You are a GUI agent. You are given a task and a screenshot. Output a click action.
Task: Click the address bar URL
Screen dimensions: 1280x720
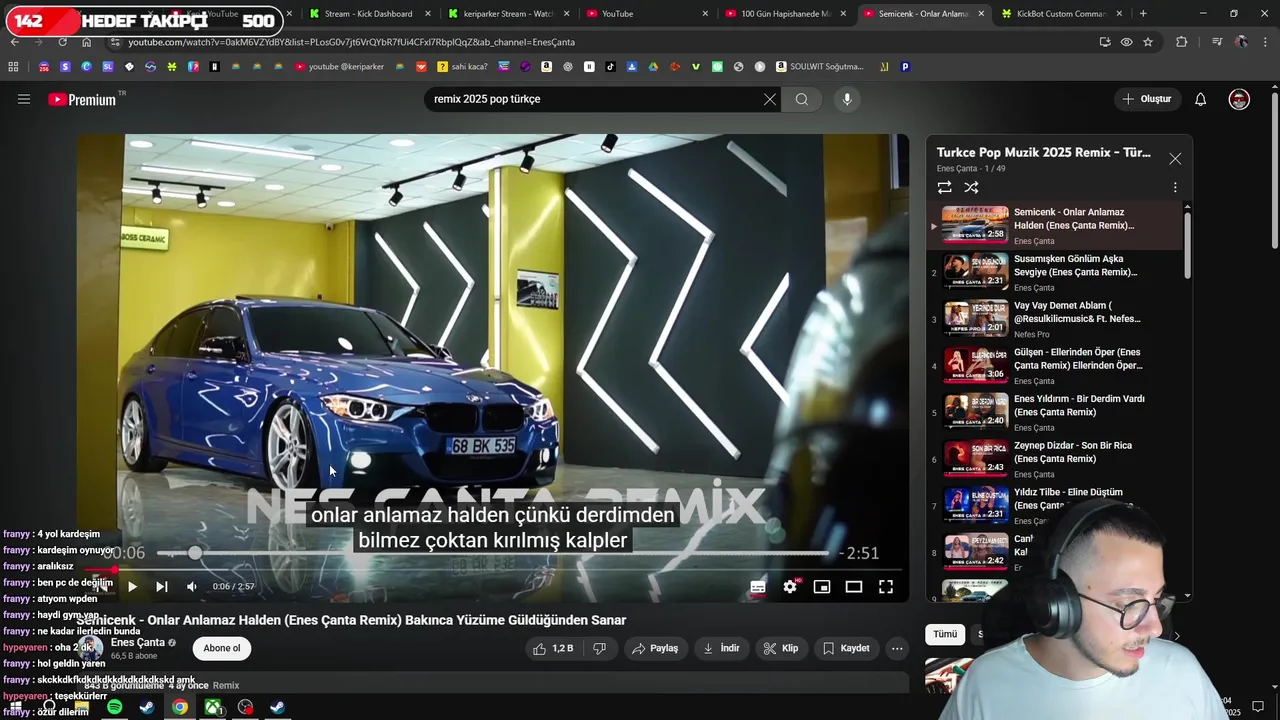coord(350,42)
